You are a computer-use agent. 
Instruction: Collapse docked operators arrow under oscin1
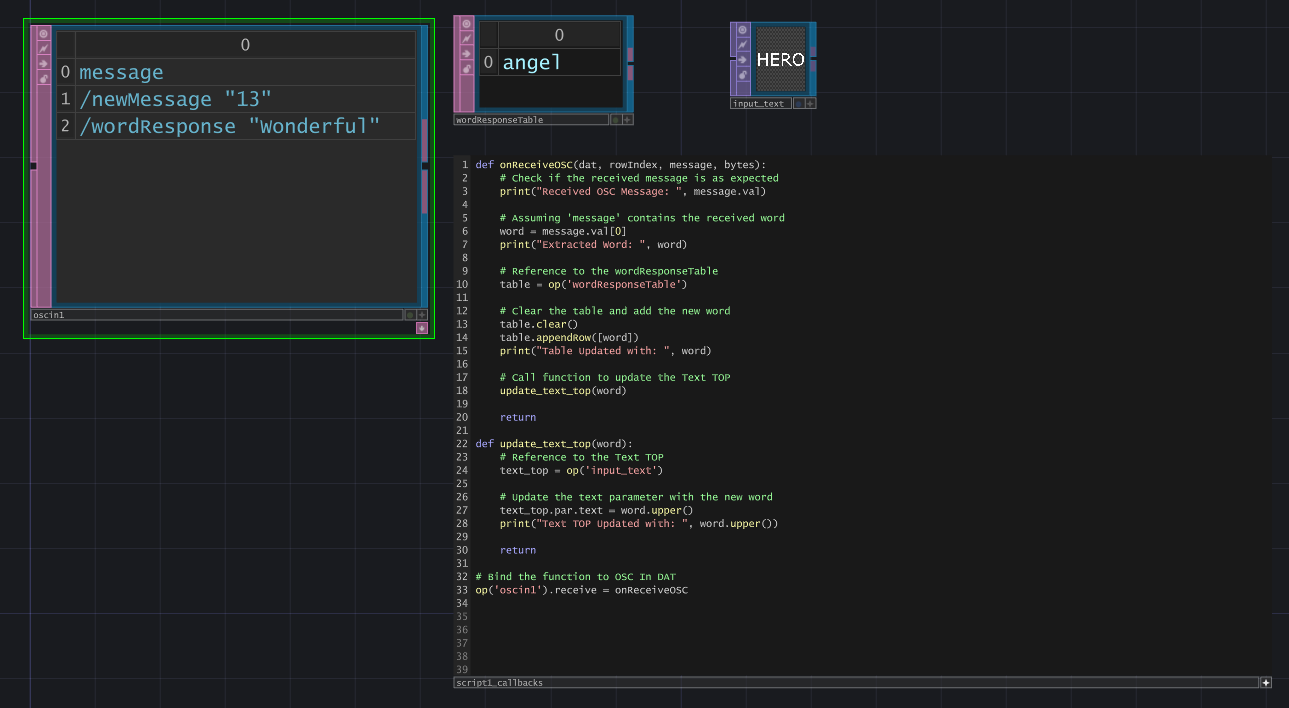(422, 328)
